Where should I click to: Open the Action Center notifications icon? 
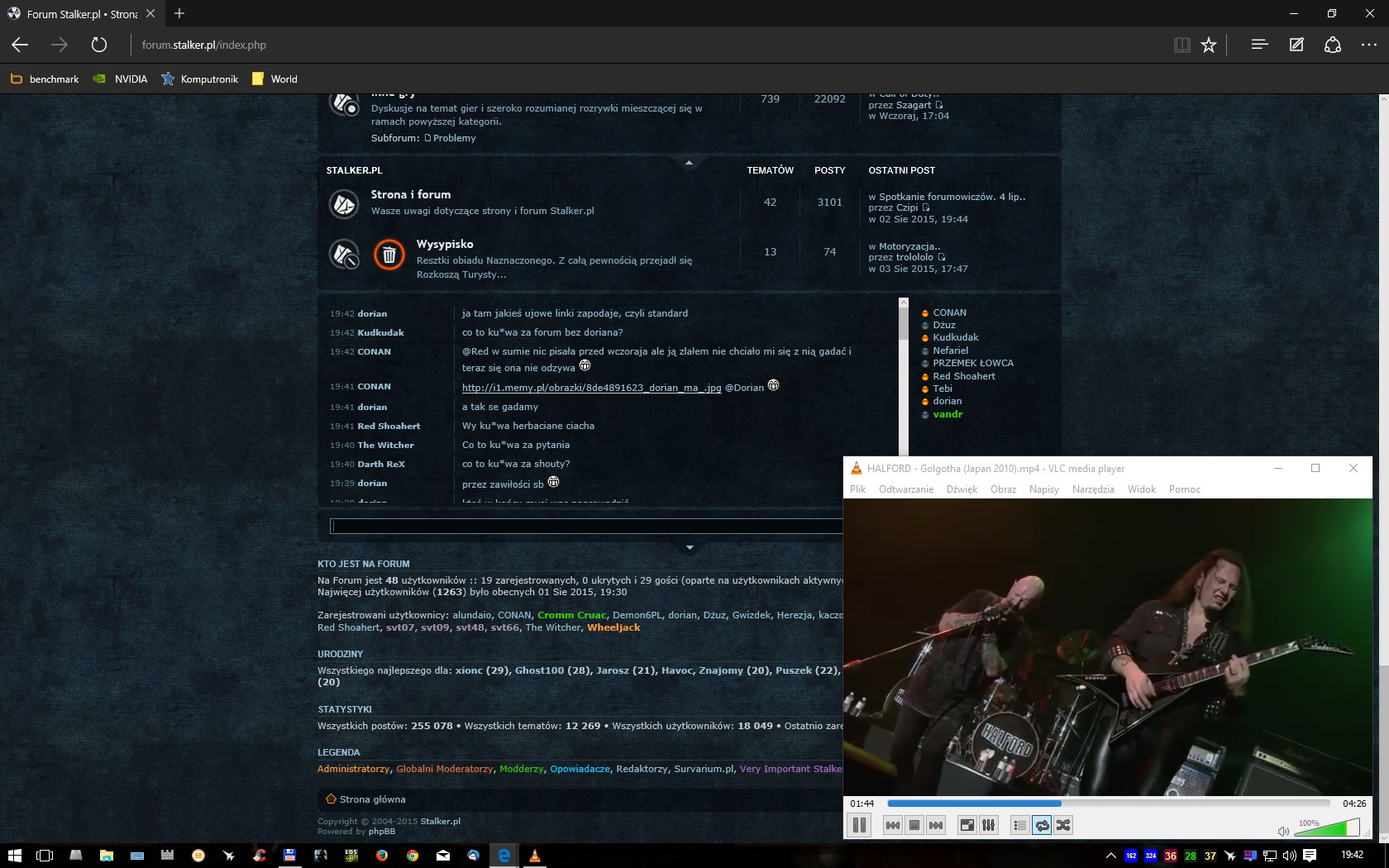[1310, 856]
